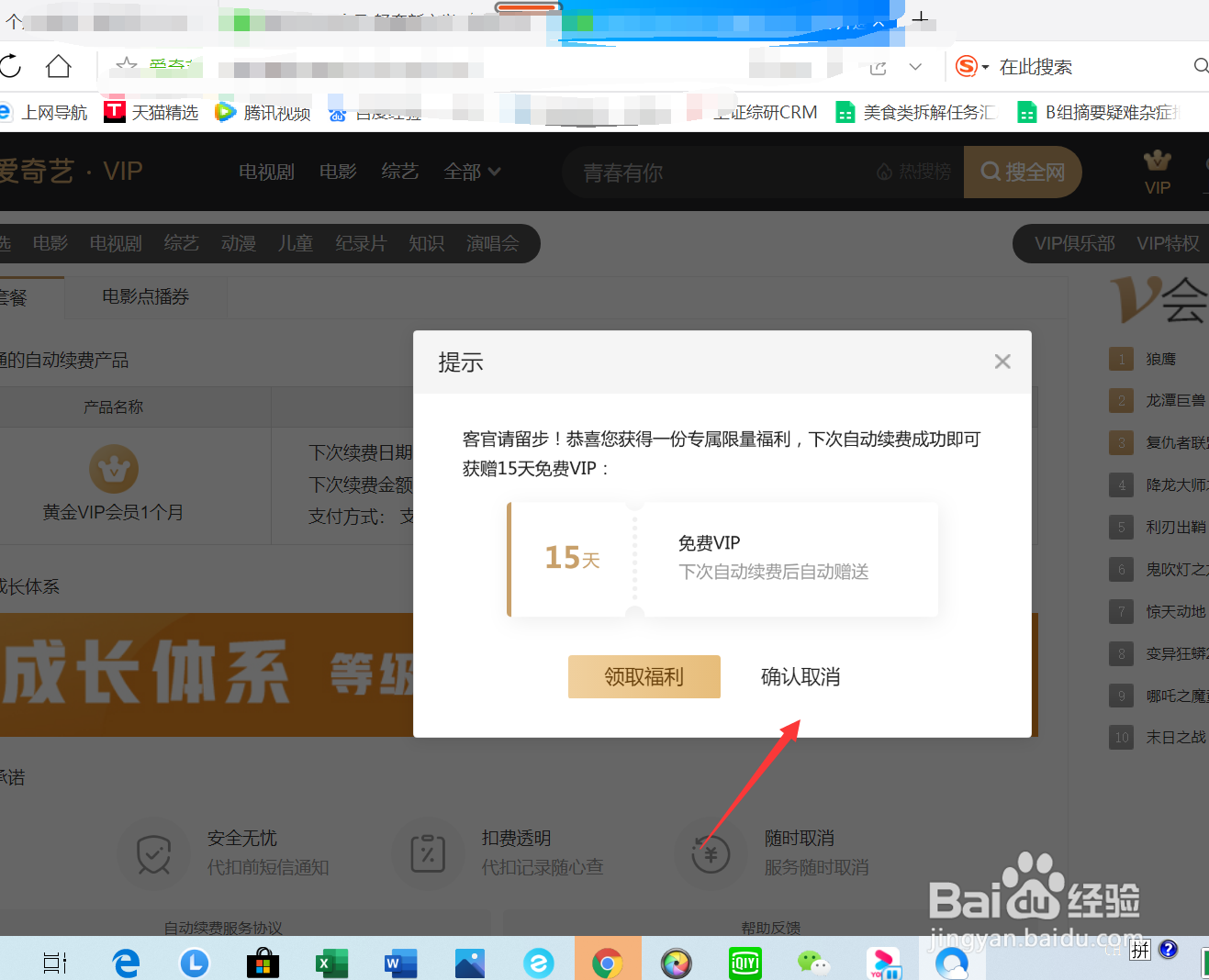Click the 领取福利 button in the dialog

pyautogui.click(x=644, y=676)
